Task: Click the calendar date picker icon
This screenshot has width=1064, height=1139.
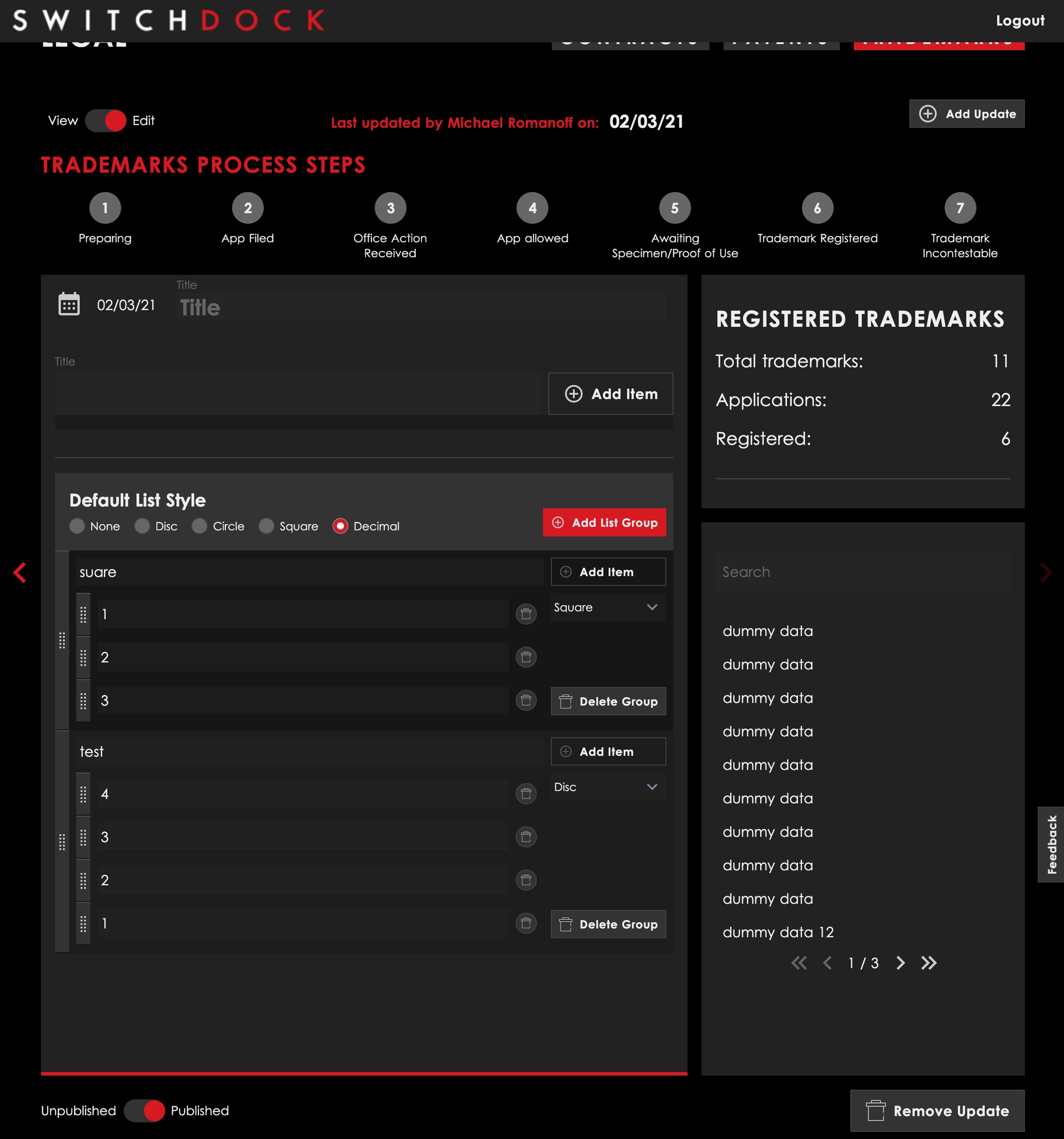Action: coord(69,304)
